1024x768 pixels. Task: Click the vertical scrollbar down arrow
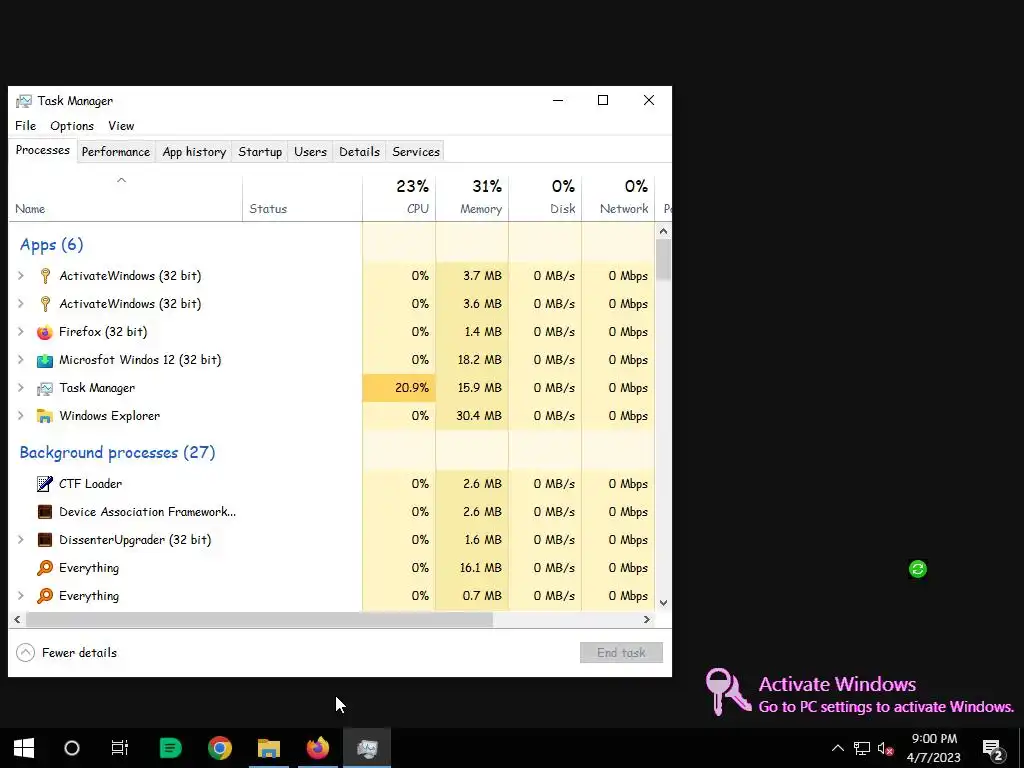664,603
